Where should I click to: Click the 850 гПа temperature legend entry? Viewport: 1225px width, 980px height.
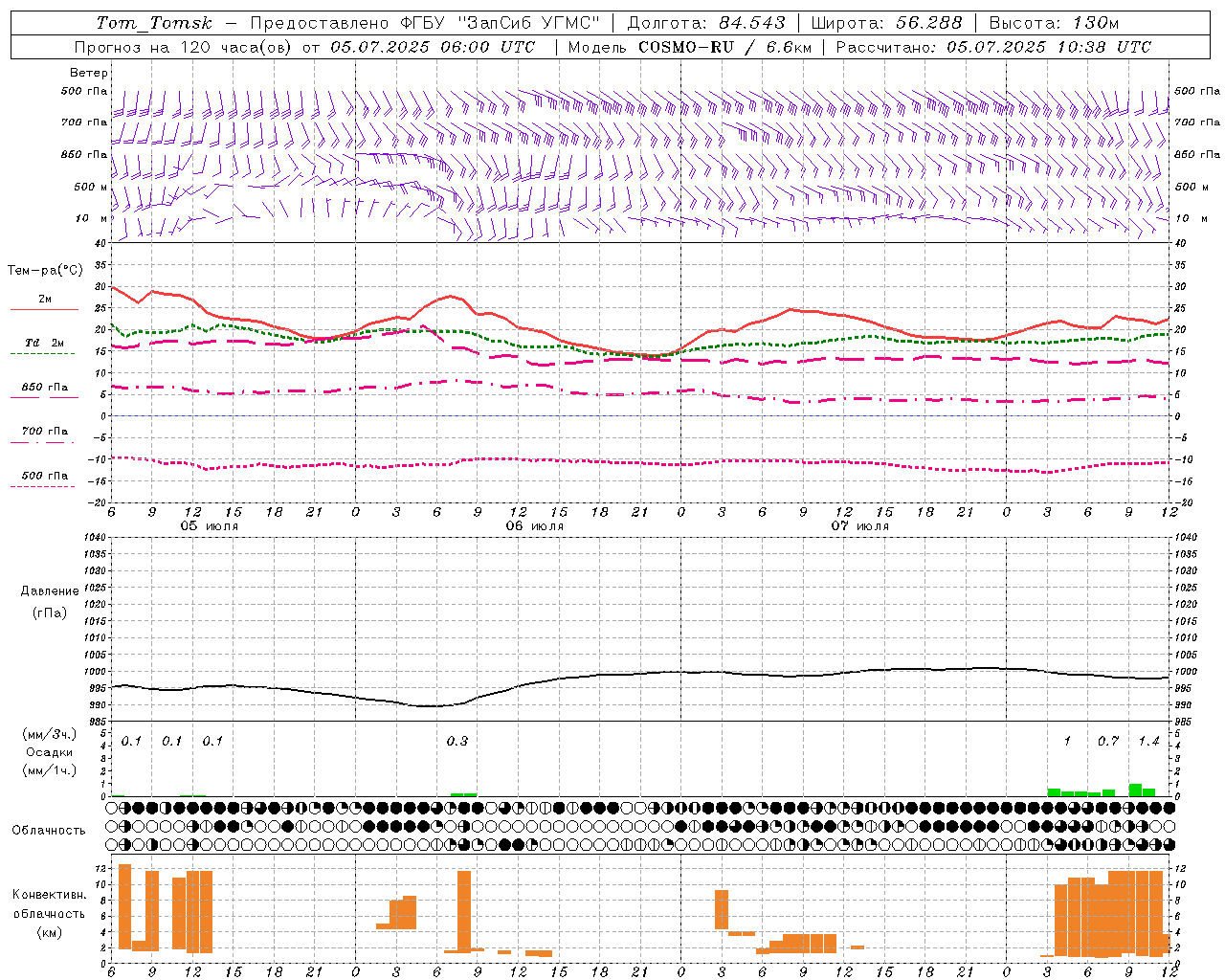click(x=45, y=388)
